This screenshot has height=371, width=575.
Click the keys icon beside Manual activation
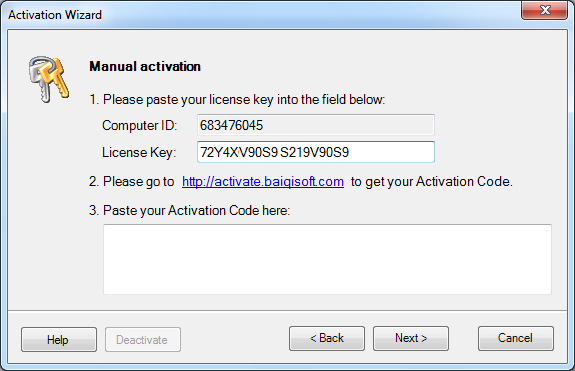[48, 79]
